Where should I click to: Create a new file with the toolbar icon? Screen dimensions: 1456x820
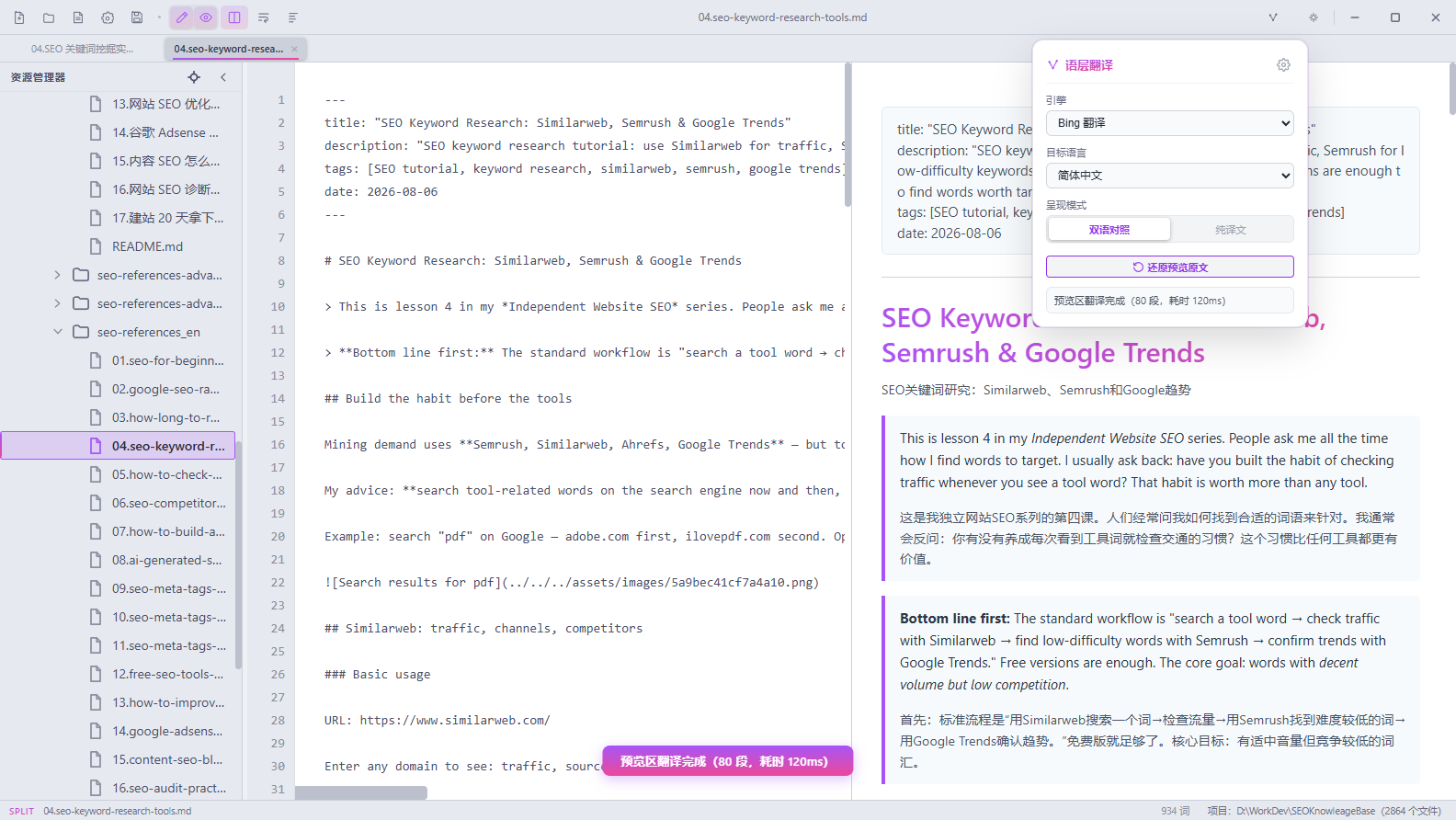pos(19,17)
